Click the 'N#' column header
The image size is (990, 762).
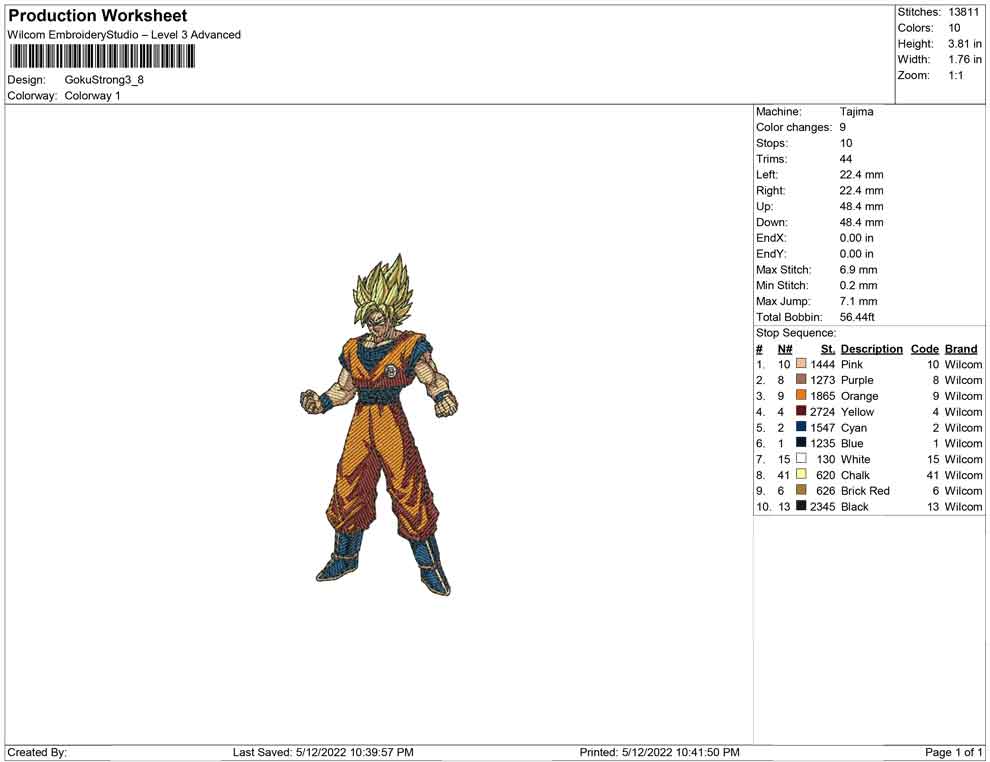(x=785, y=349)
